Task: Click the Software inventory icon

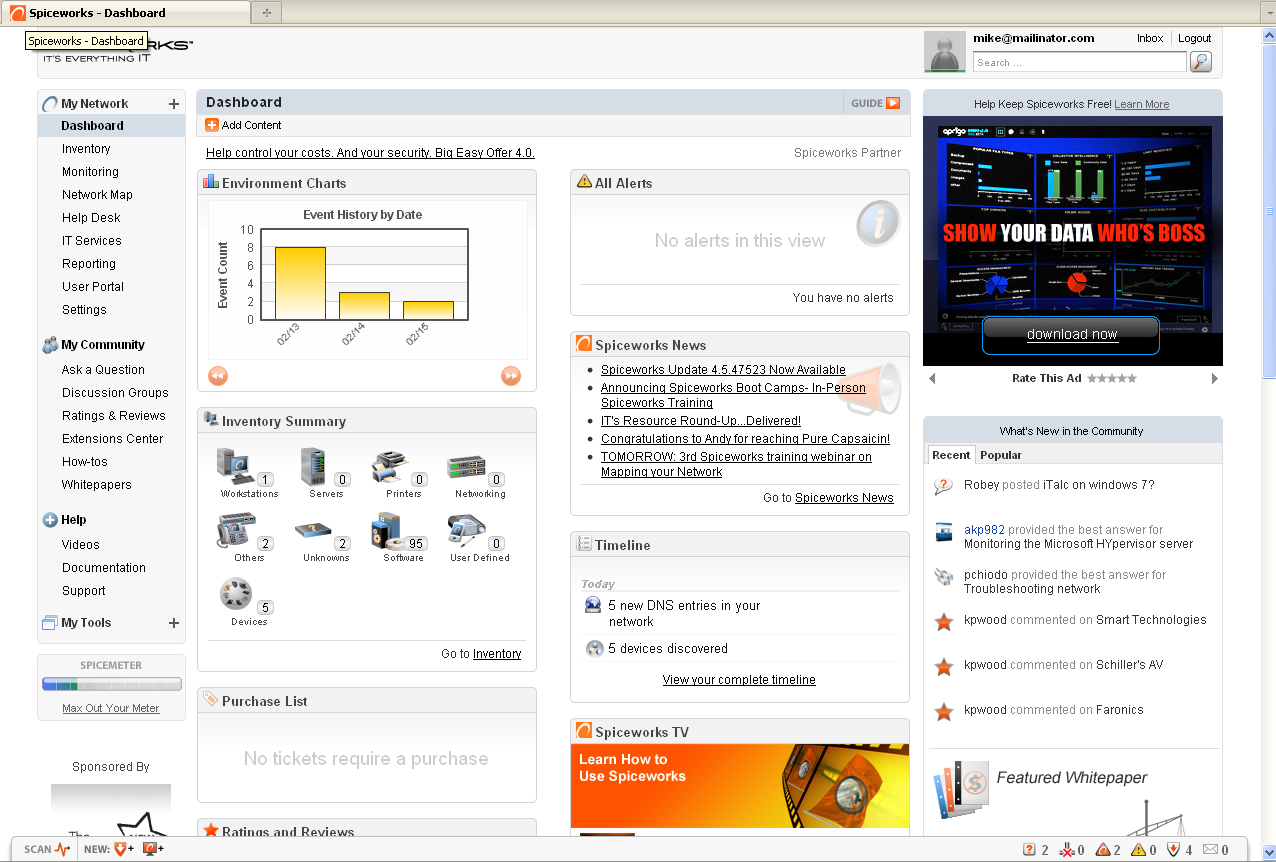Action: tap(388, 531)
